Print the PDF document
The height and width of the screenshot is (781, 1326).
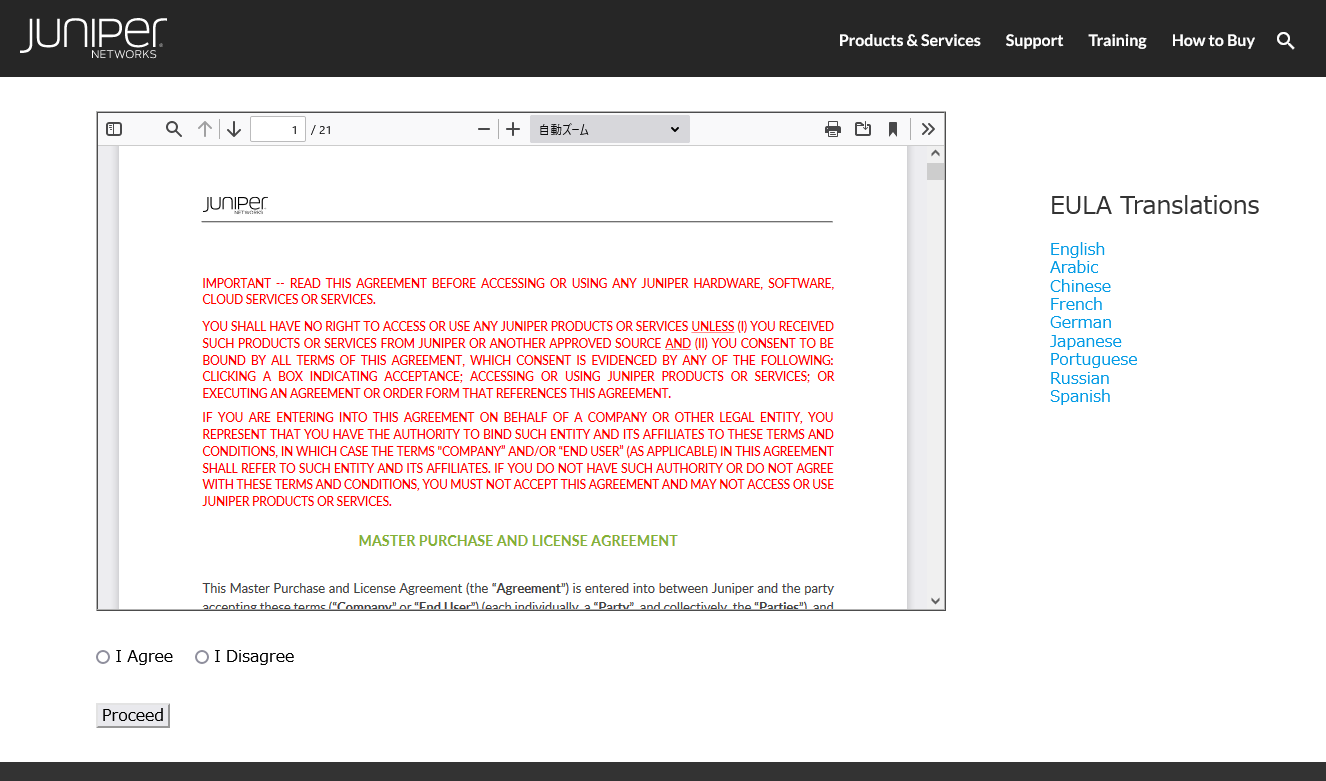[x=832, y=129]
